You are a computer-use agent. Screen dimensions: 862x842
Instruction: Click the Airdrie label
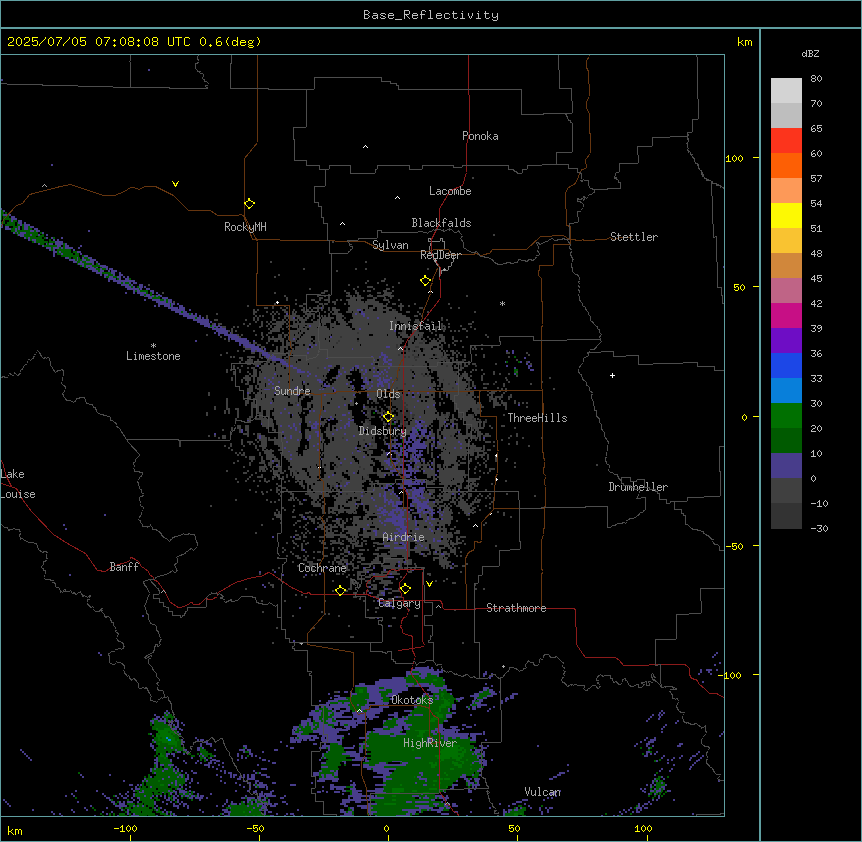[404, 537]
